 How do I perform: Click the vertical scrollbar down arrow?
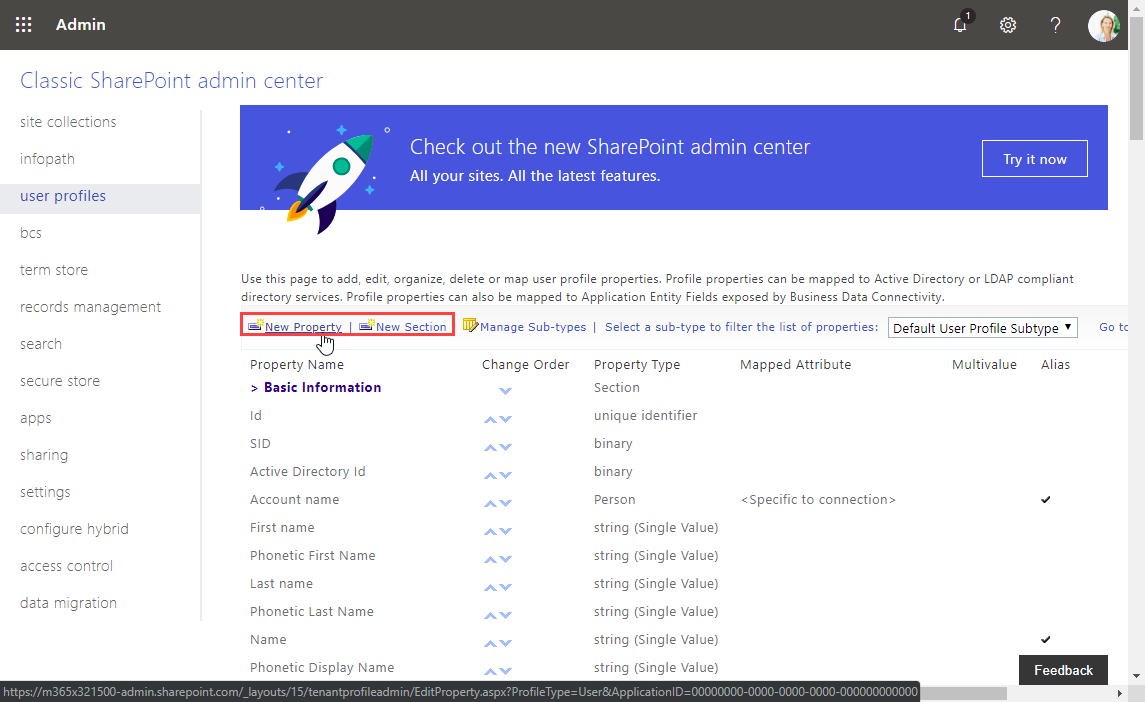(1136, 676)
